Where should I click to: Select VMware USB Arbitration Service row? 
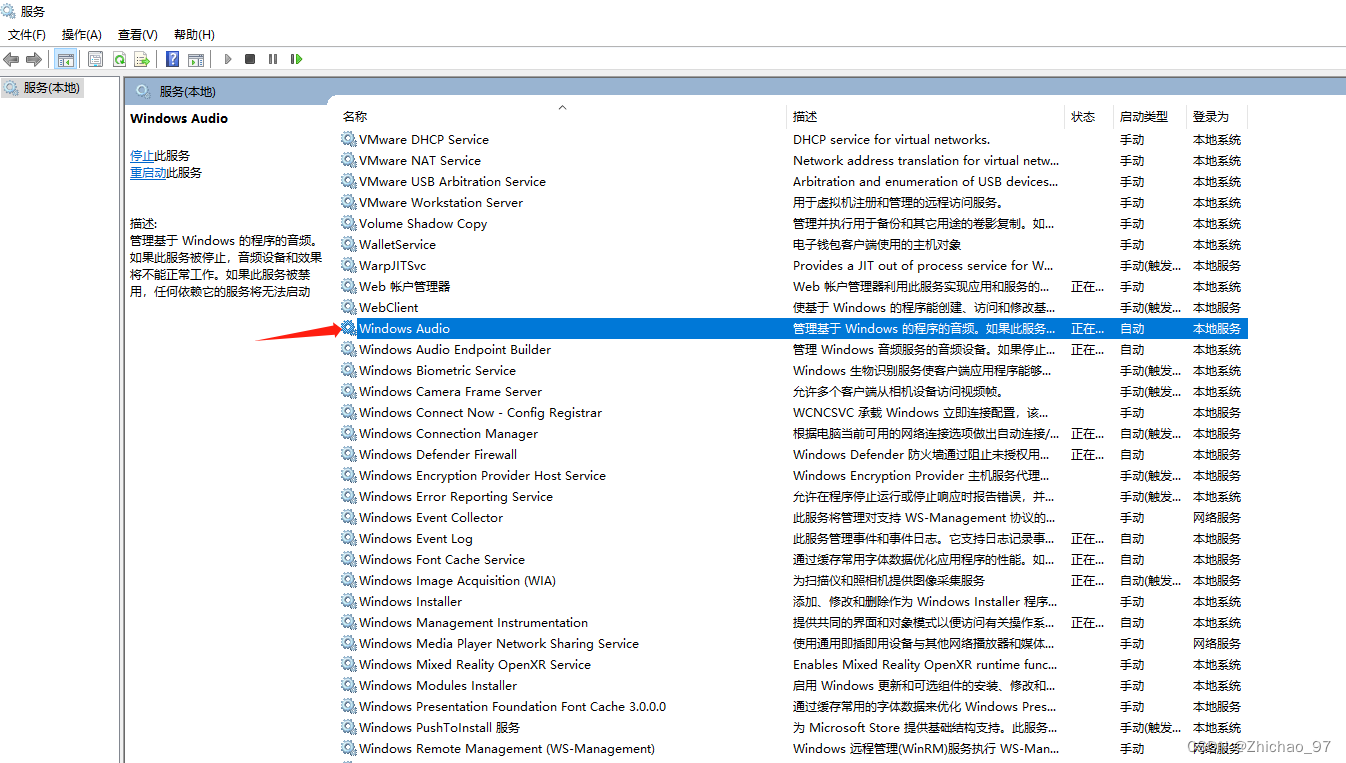[793, 181]
